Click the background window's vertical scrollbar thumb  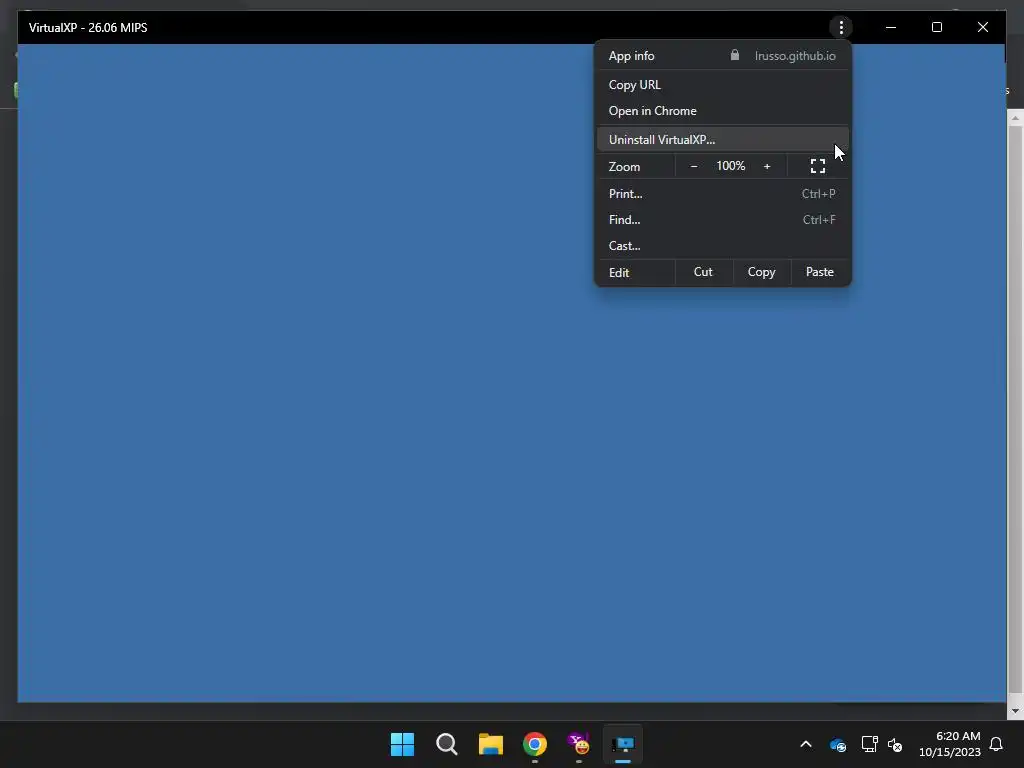tap(1015, 408)
